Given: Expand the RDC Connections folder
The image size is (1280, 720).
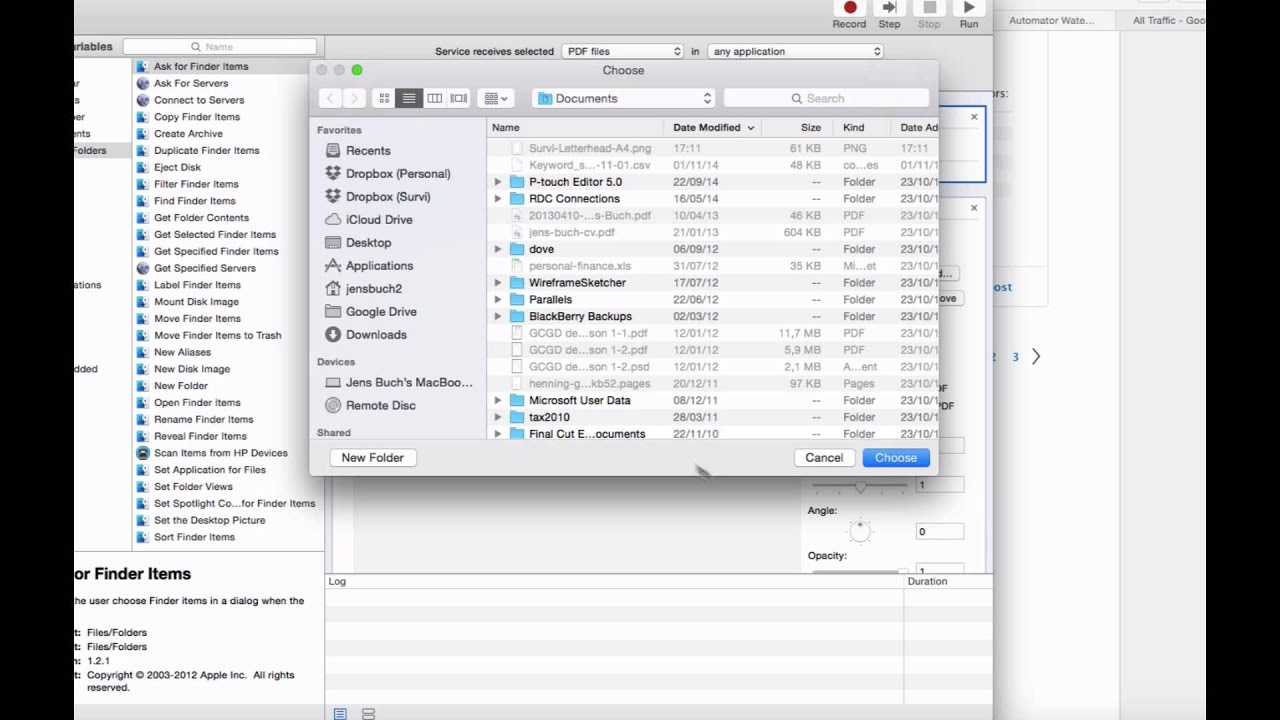Looking at the screenshot, I should pyautogui.click(x=498, y=199).
